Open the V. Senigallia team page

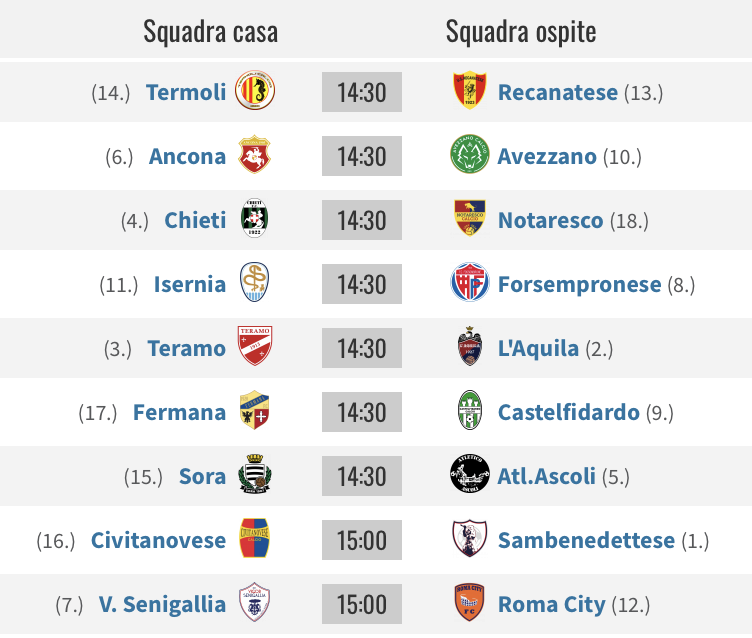coord(162,604)
